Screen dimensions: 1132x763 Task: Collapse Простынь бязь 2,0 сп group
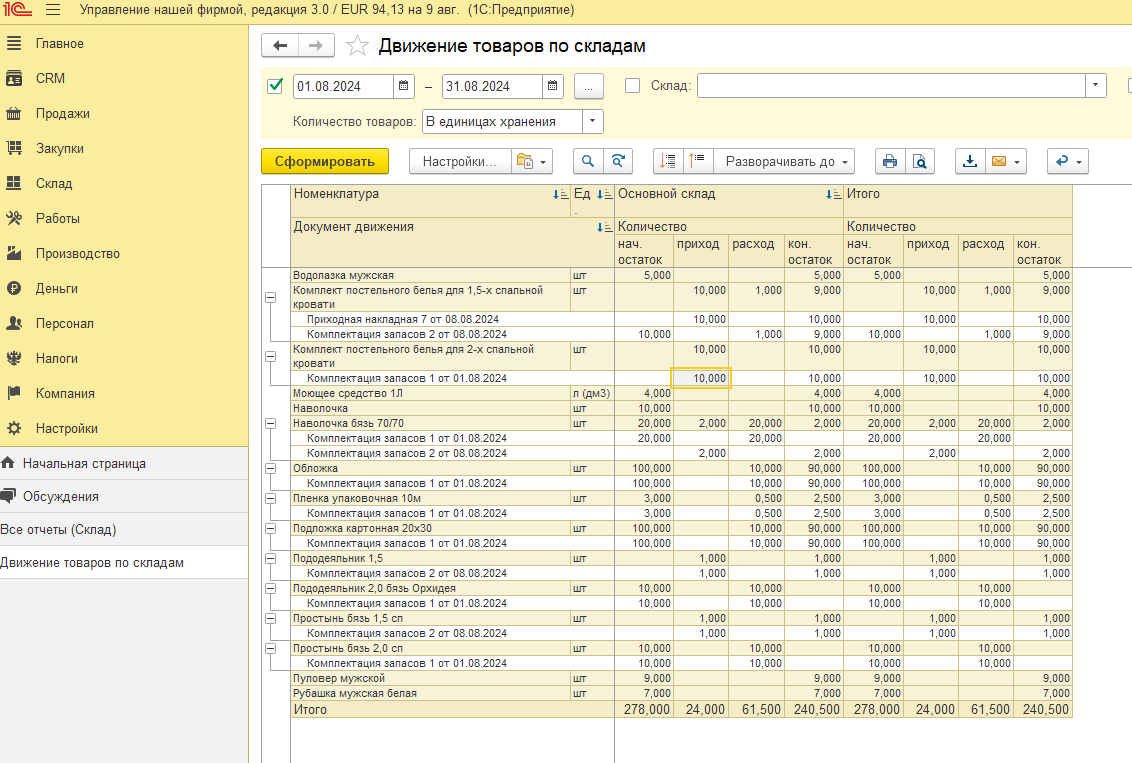click(271, 648)
